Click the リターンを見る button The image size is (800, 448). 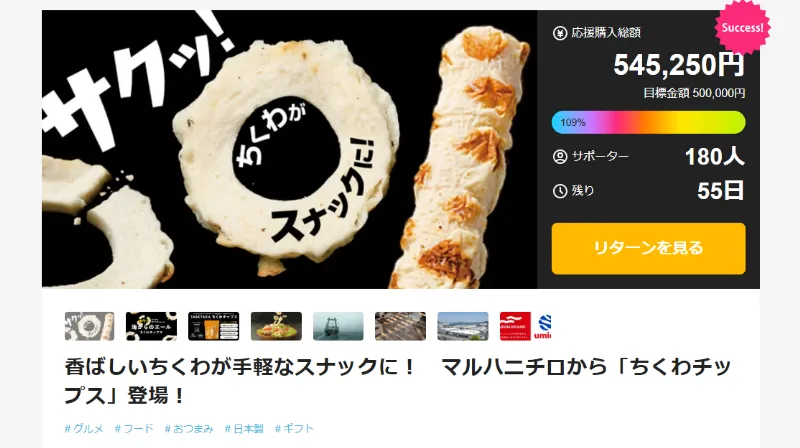pos(648,248)
